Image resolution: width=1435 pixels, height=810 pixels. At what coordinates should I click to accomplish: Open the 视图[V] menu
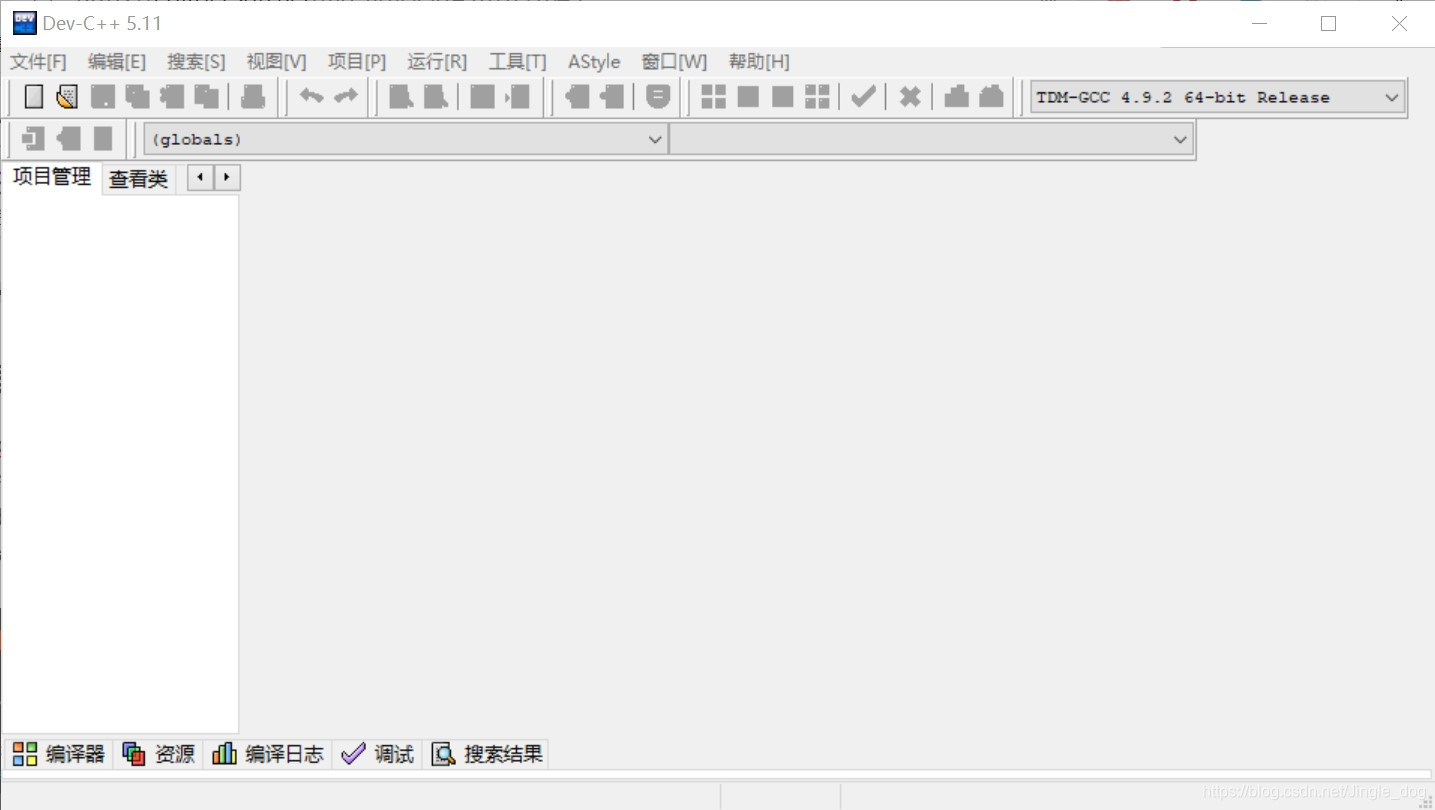coord(277,62)
